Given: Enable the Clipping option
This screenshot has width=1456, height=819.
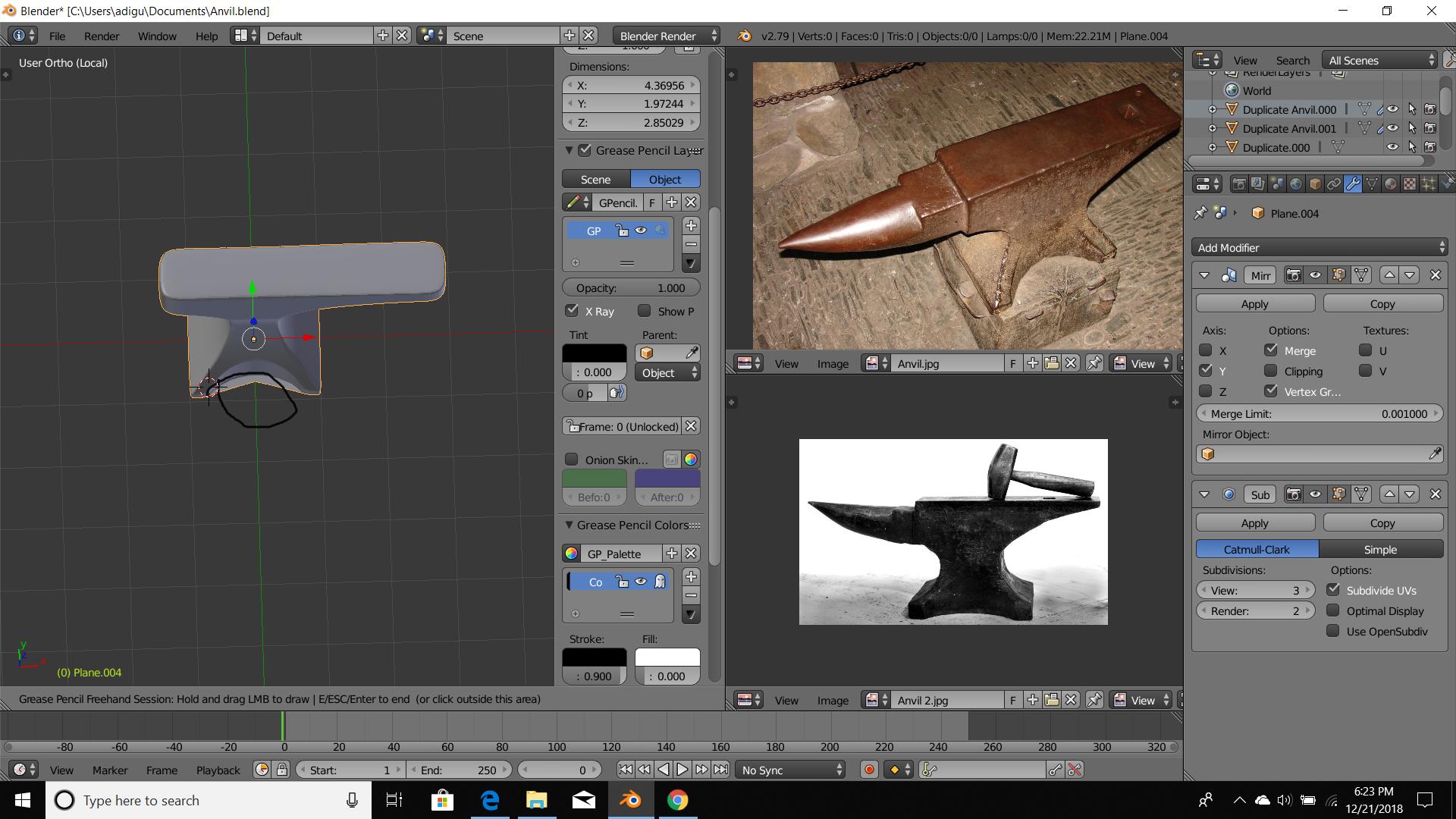Looking at the screenshot, I should point(1271,371).
